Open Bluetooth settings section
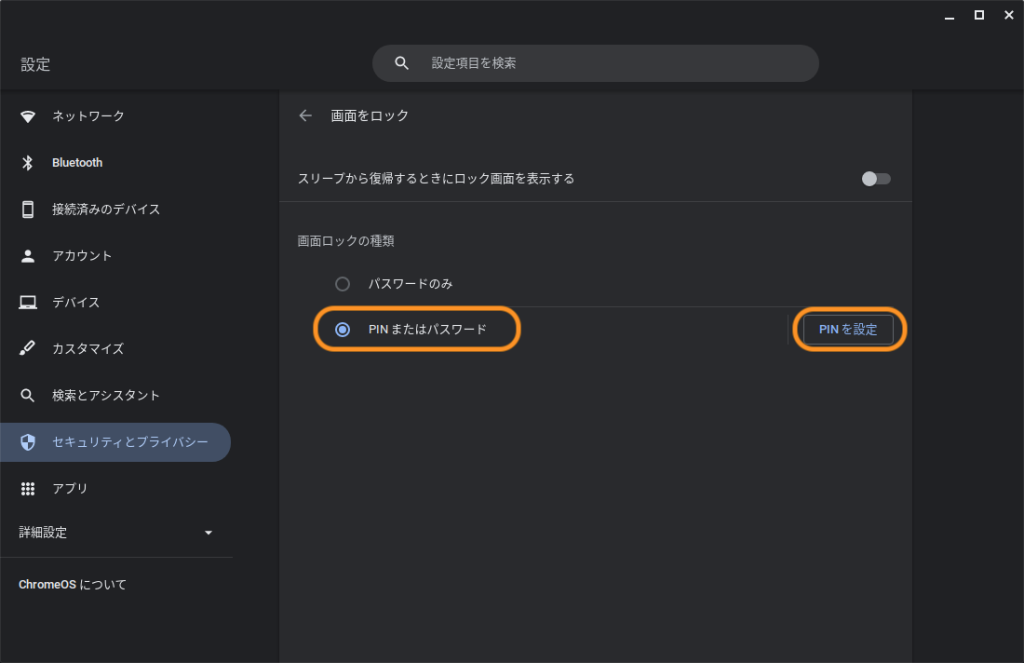This screenshot has height=663, width=1024. (77, 163)
